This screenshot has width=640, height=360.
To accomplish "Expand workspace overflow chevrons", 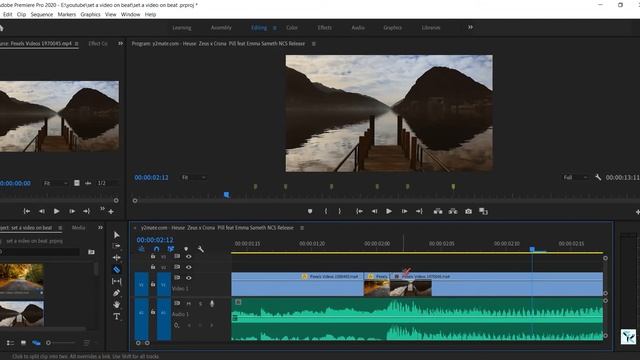I will pos(471,27).
